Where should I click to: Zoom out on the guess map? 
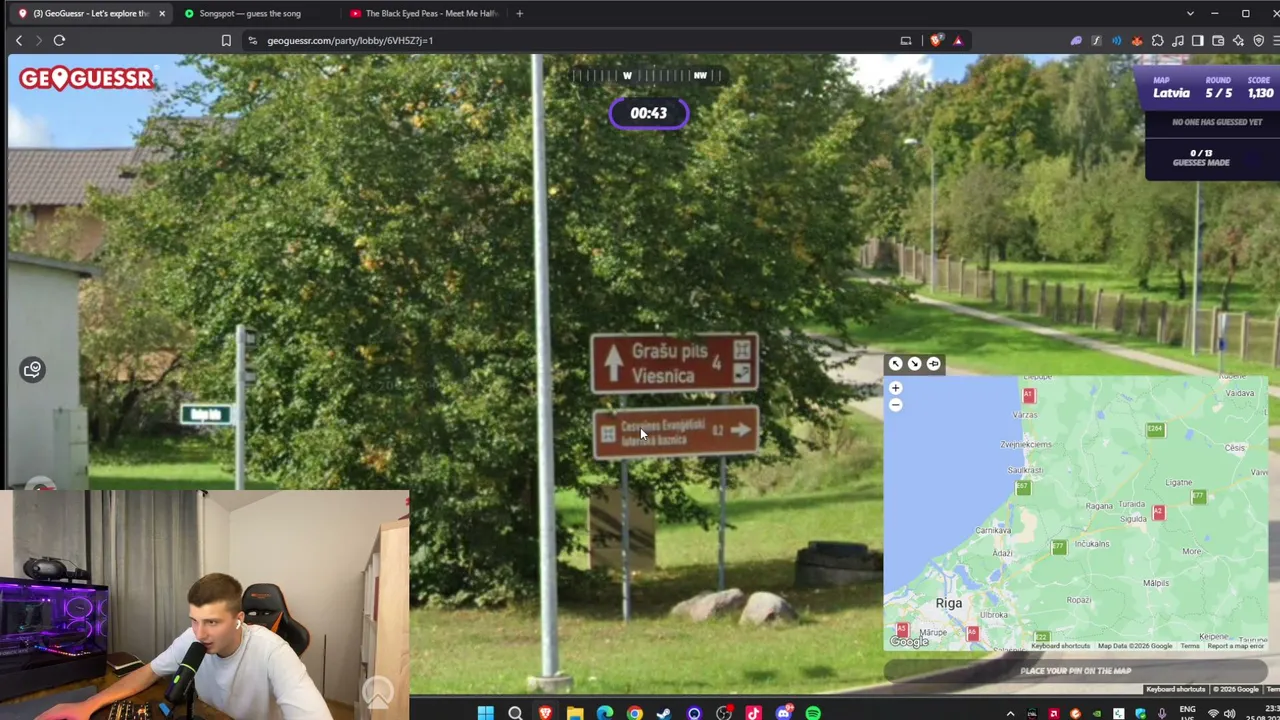point(895,405)
